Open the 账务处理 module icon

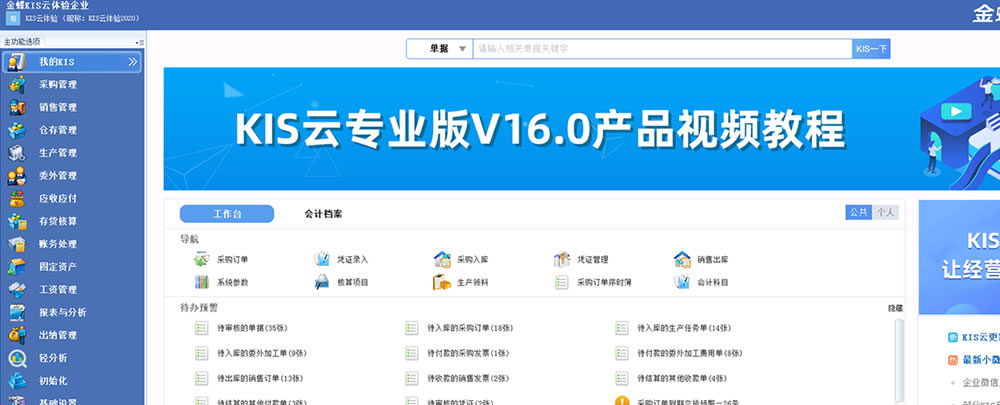[x=17, y=244]
